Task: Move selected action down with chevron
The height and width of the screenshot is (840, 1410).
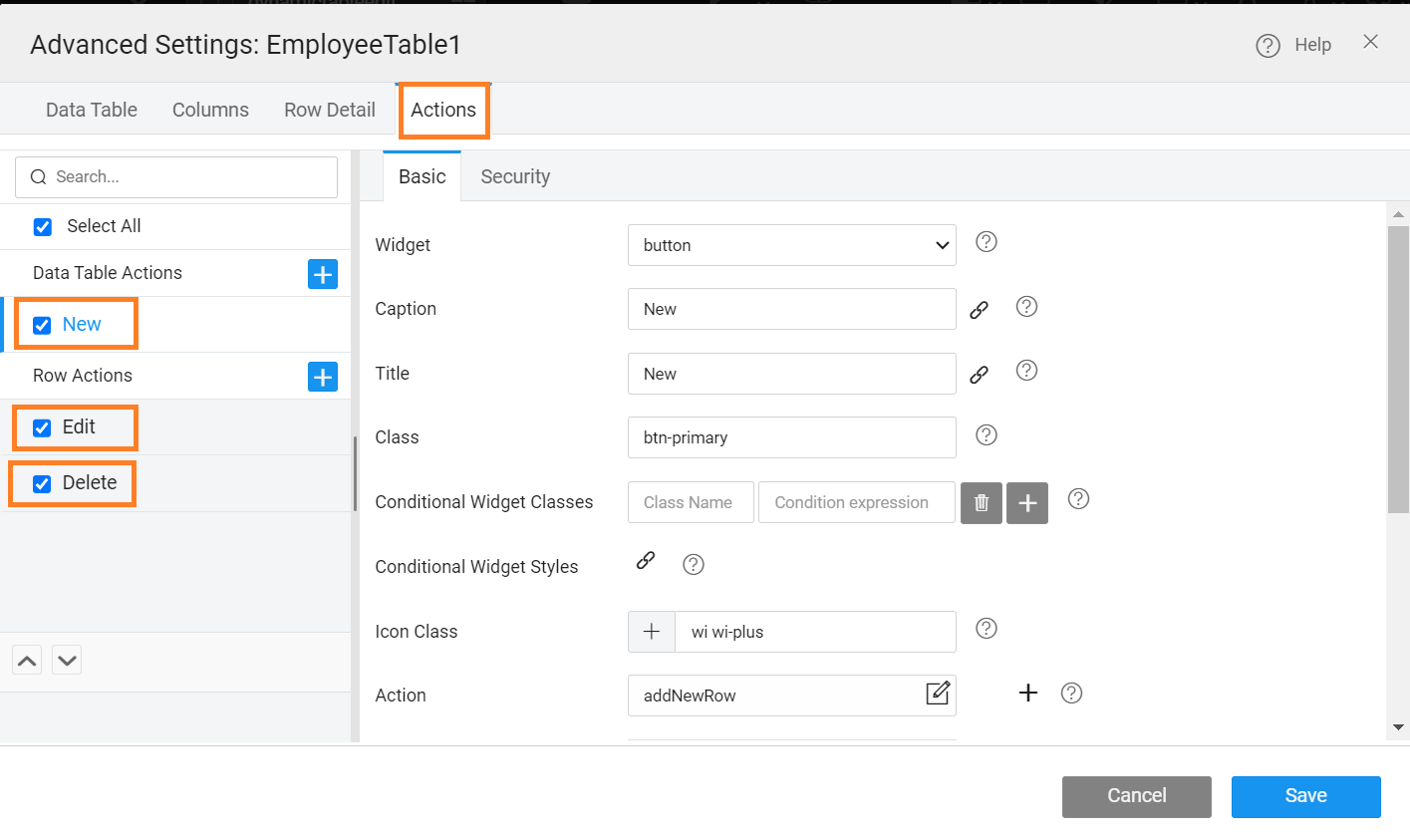Action: pyautogui.click(x=67, y=660)
